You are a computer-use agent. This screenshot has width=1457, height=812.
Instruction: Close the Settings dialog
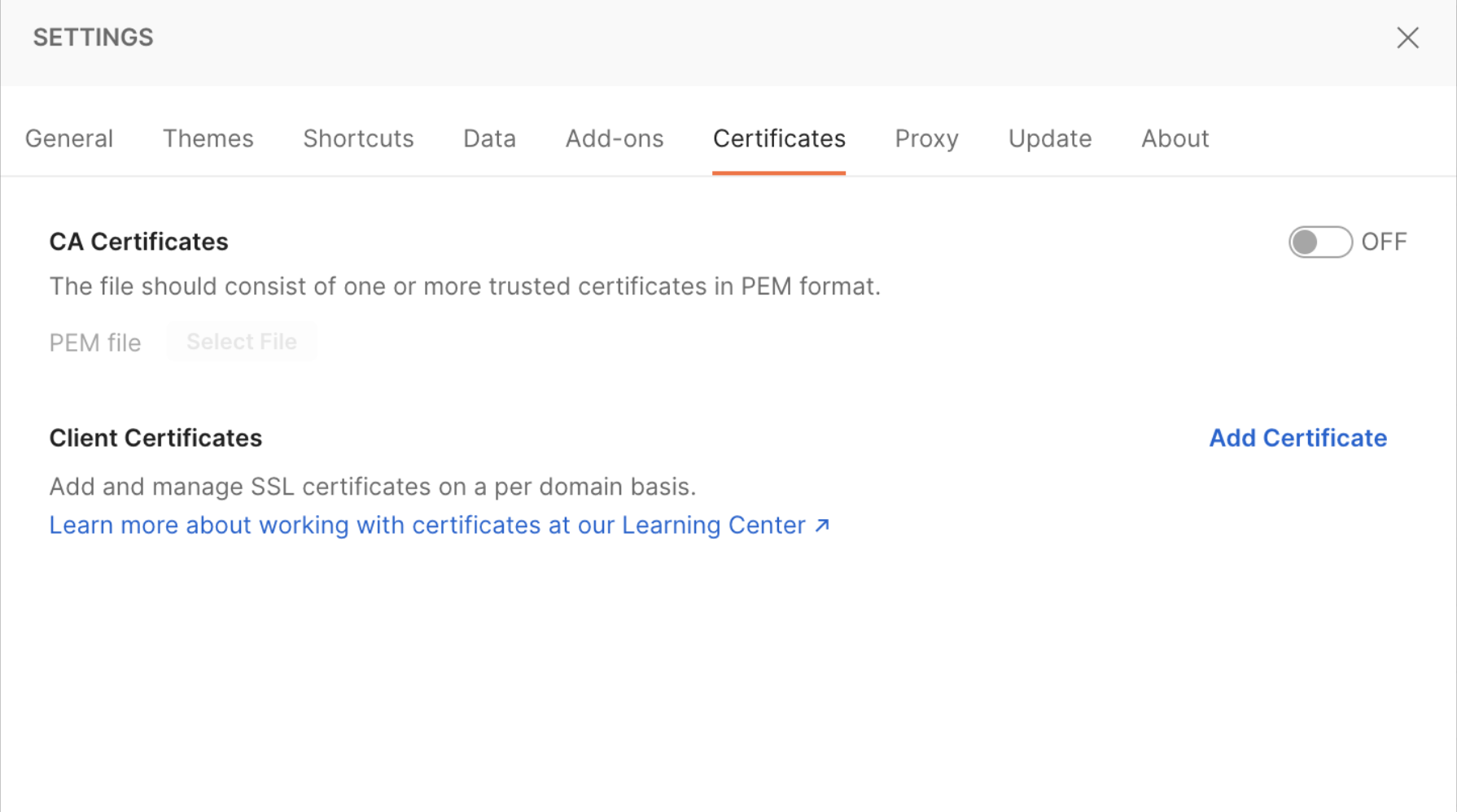pyautogui.click(x=1407, y=37)
